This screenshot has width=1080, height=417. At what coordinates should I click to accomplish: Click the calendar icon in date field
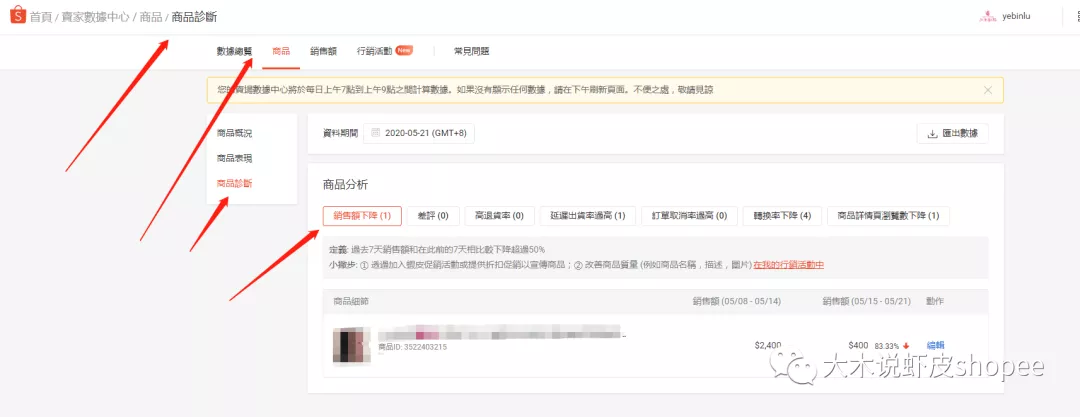point(376,133)
